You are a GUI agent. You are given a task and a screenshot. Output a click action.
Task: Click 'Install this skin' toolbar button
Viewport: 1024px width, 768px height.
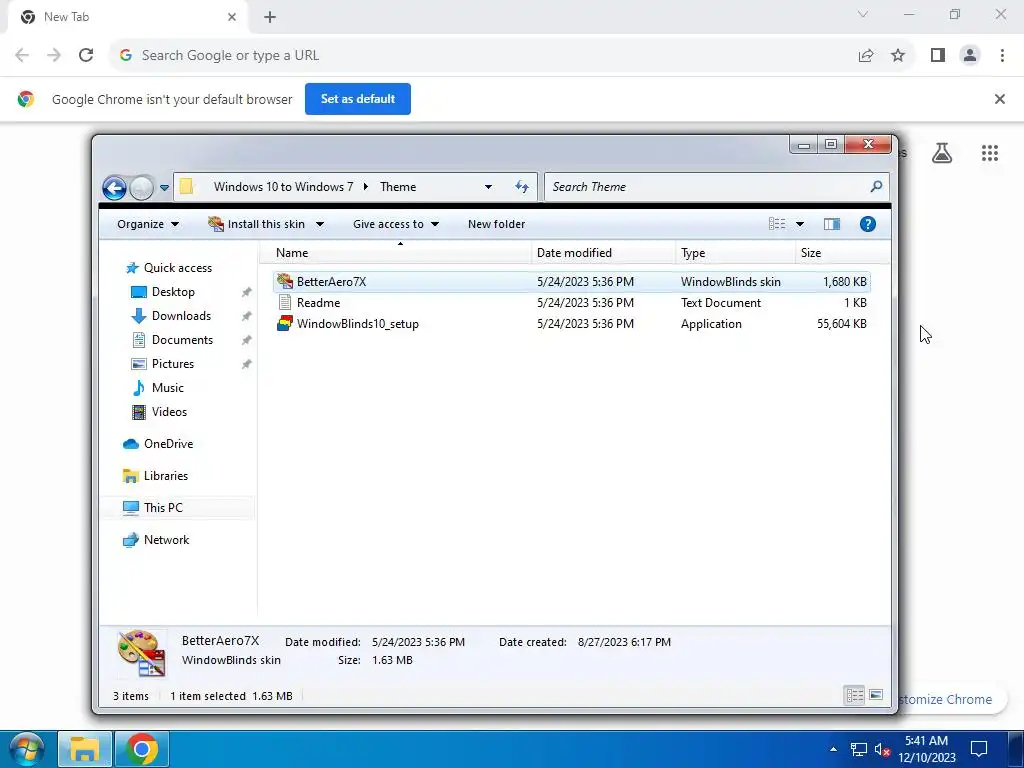coord(257,224)
